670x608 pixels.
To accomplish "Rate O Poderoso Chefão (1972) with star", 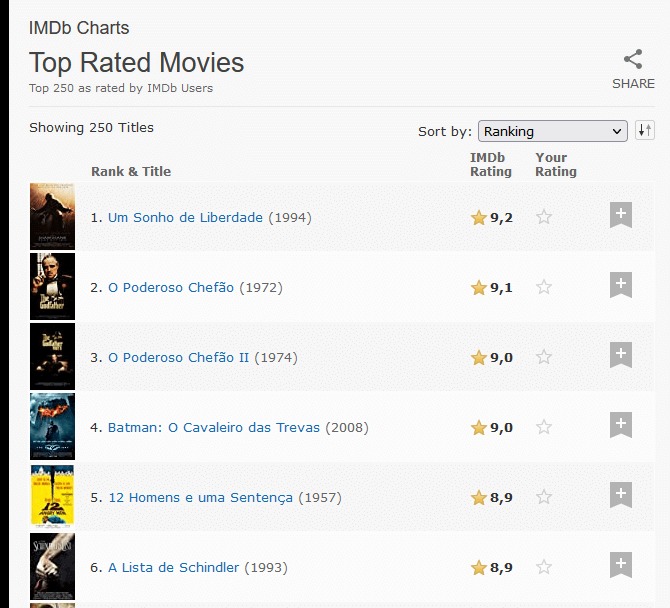I will [x=544, y=287].
